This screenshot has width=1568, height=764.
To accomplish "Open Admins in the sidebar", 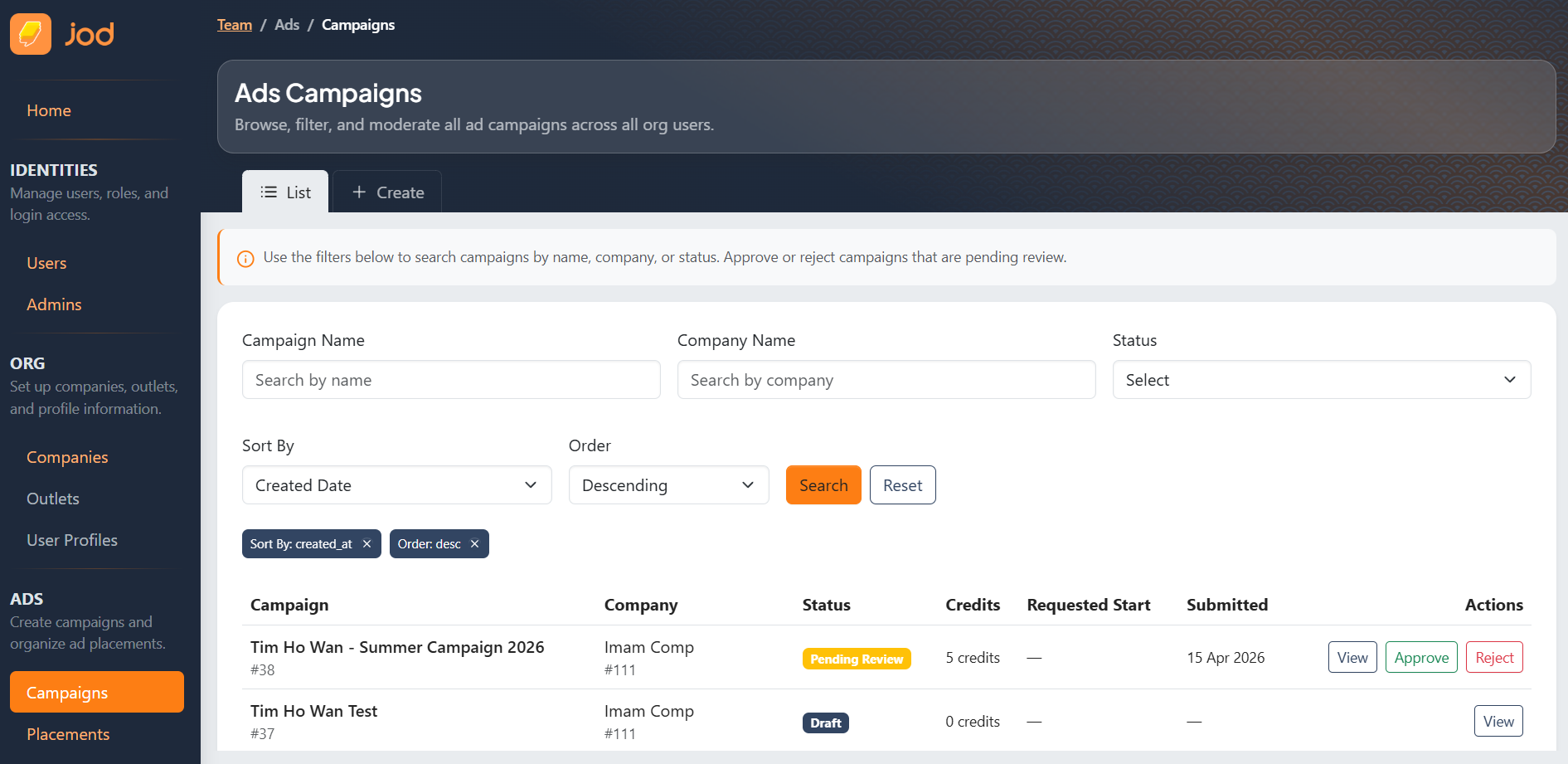I will pyautogui.click(x=54, y=304).
